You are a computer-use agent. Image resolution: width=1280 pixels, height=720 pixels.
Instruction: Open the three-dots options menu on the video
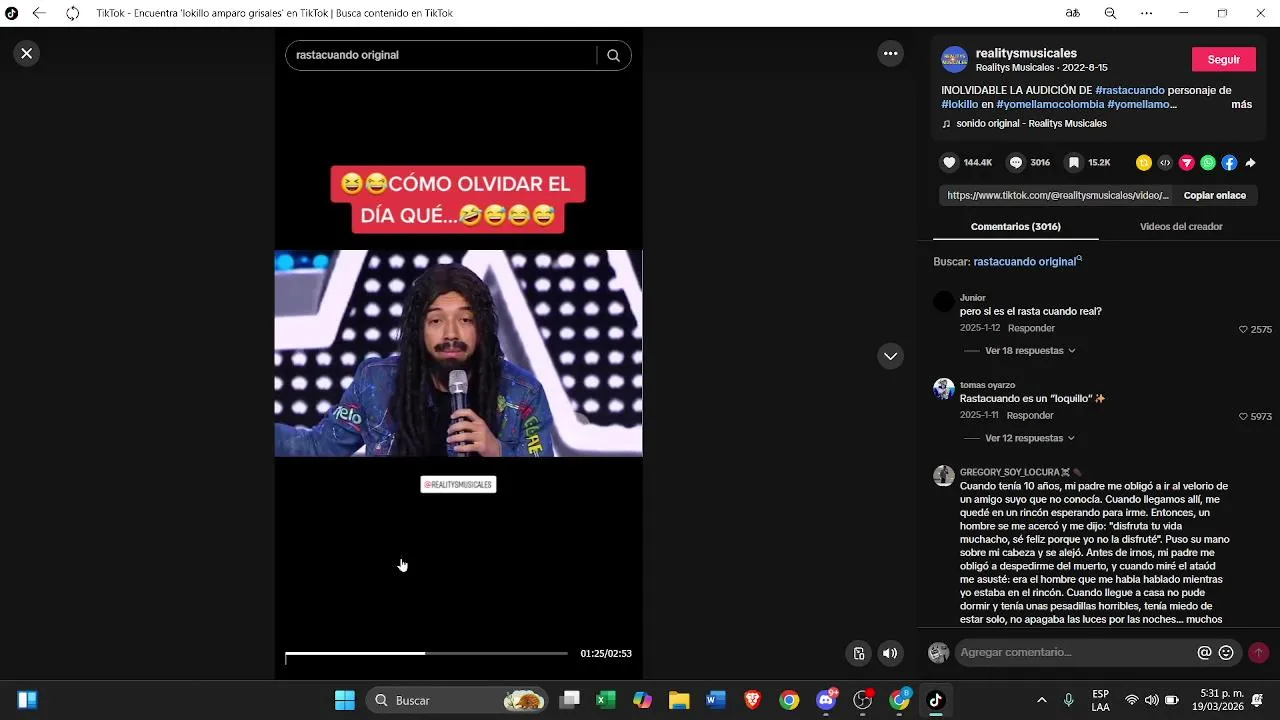(890, 54)
